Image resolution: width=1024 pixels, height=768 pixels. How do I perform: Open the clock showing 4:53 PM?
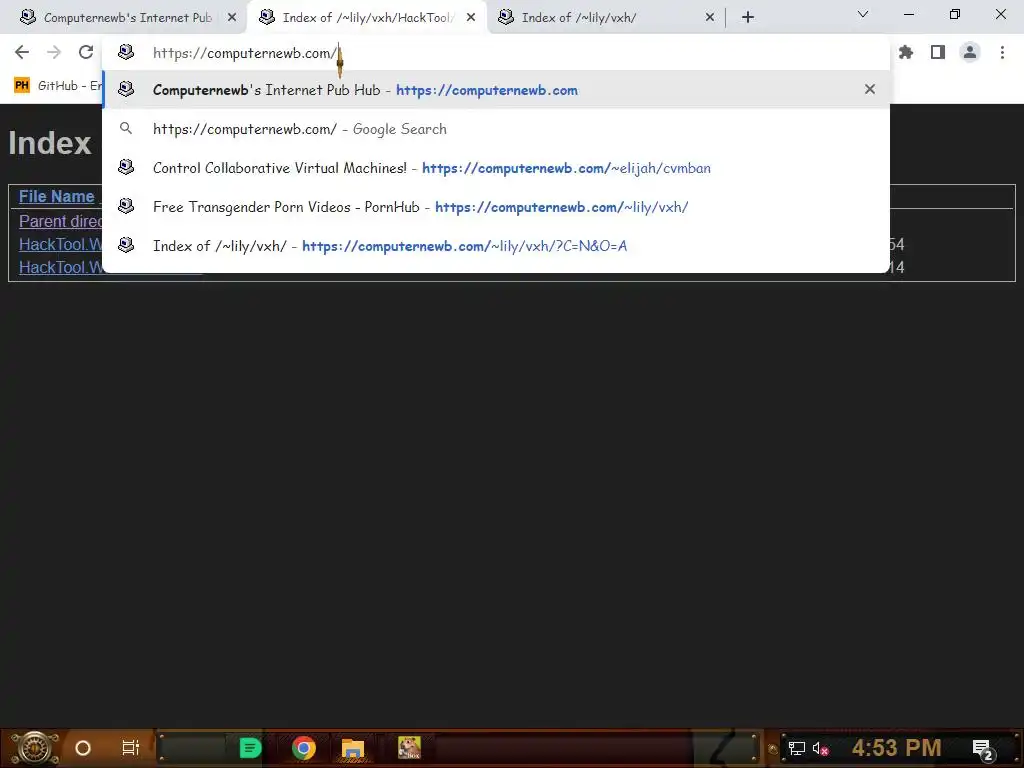point(896,748)
